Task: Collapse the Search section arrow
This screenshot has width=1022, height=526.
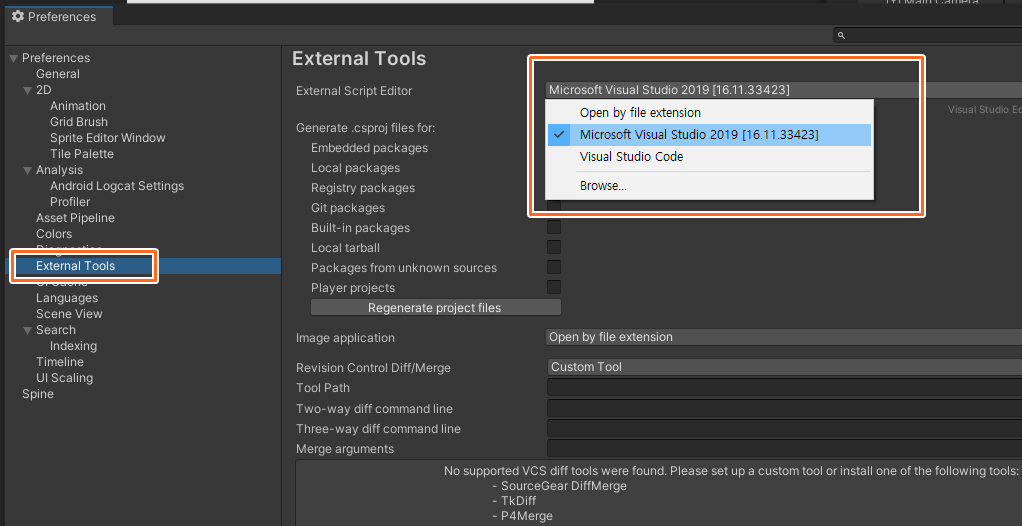Action: point(27,330)
